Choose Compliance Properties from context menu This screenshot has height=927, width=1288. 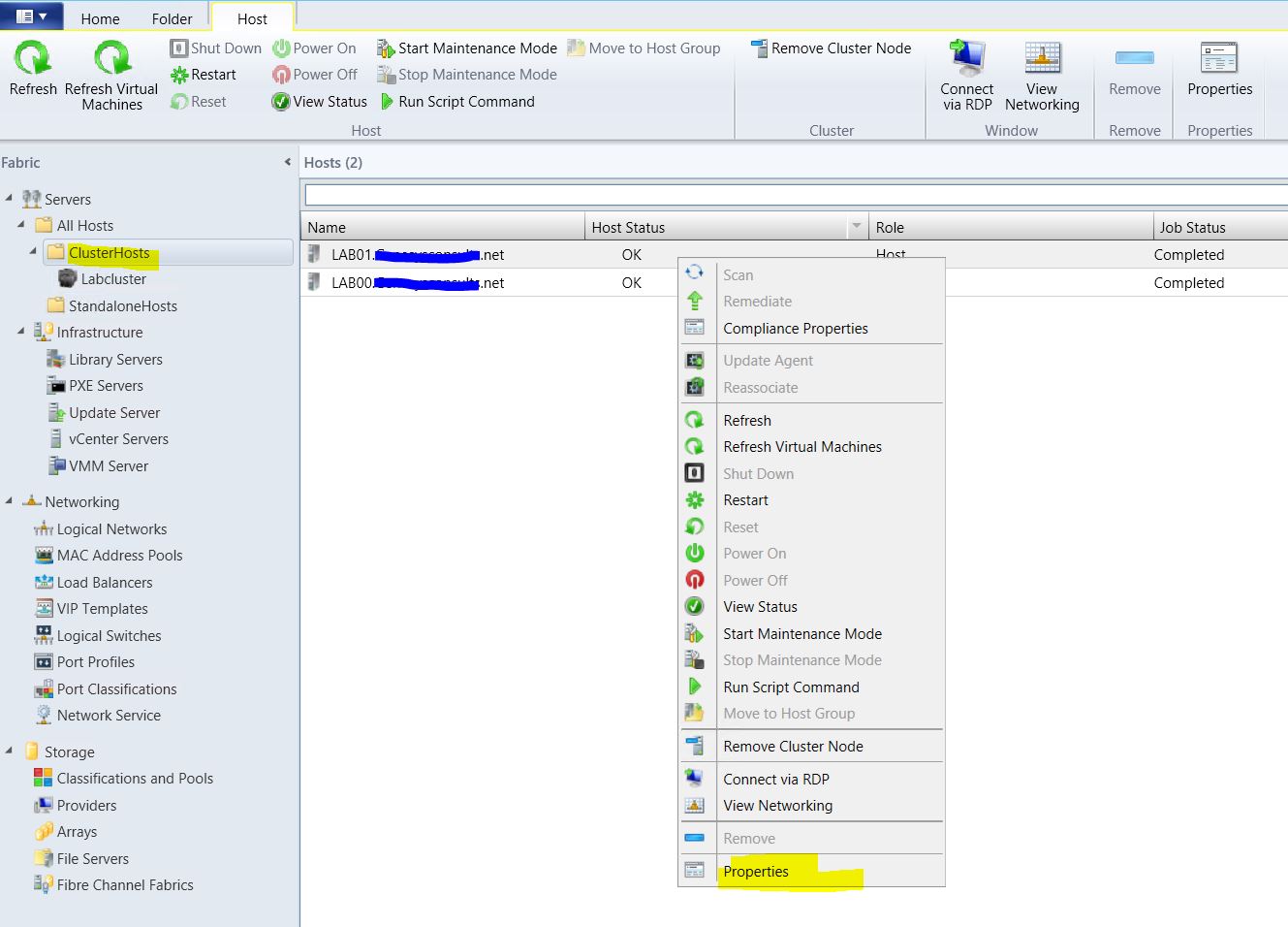click(x=795, y=329)
